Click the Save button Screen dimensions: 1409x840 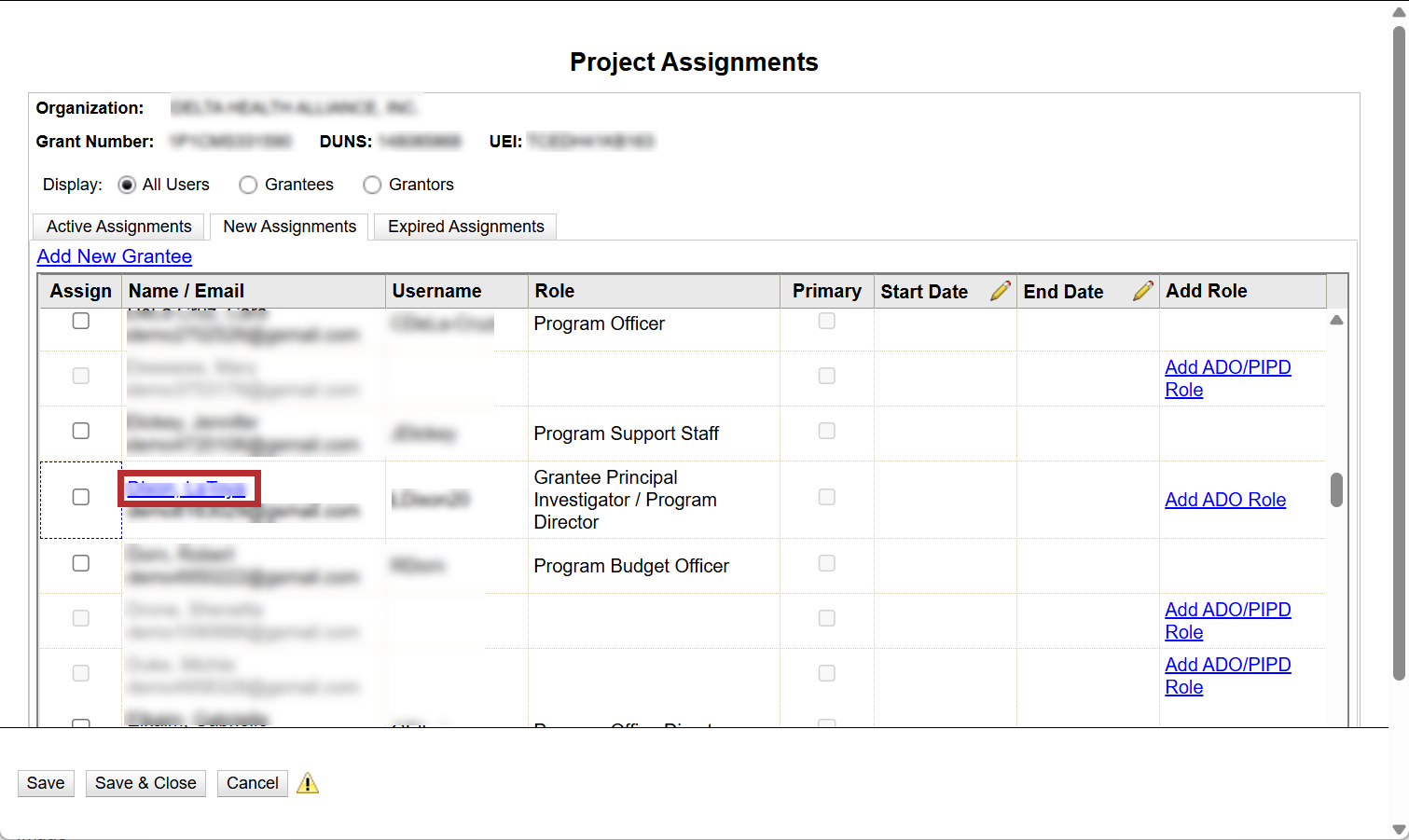[x=46, y=783]
